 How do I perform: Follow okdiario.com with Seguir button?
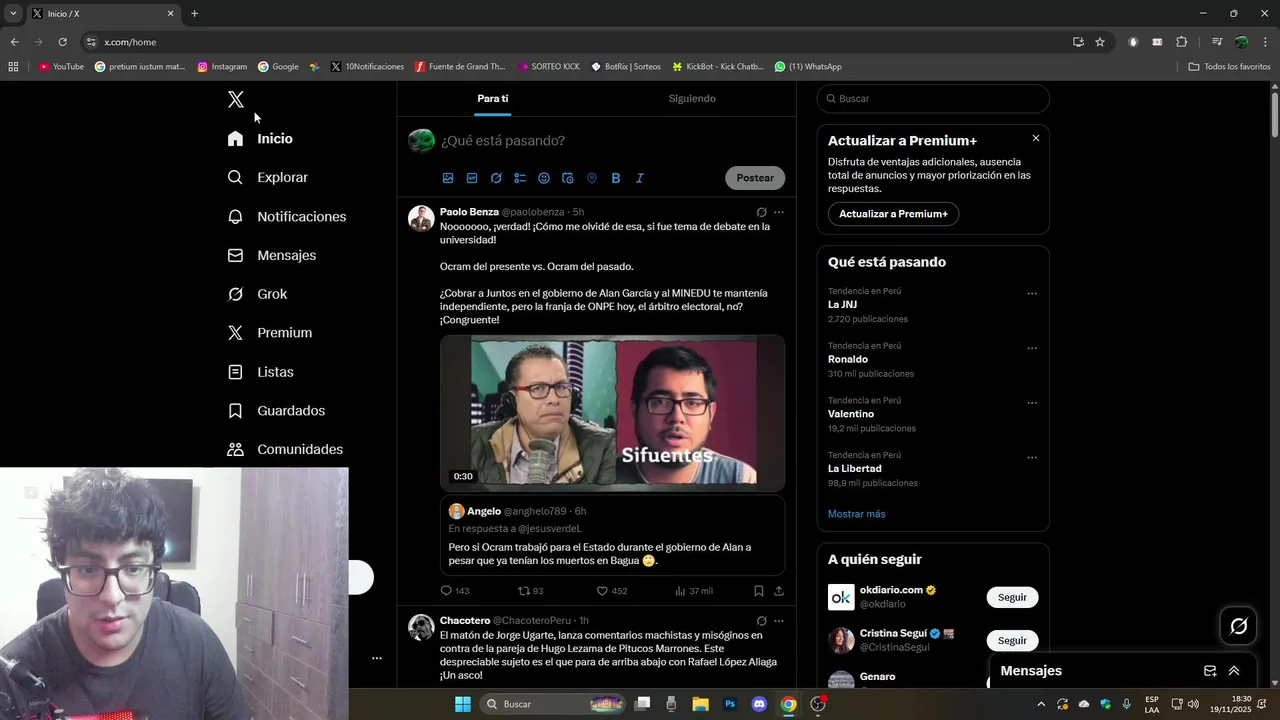pos(1012,597)
